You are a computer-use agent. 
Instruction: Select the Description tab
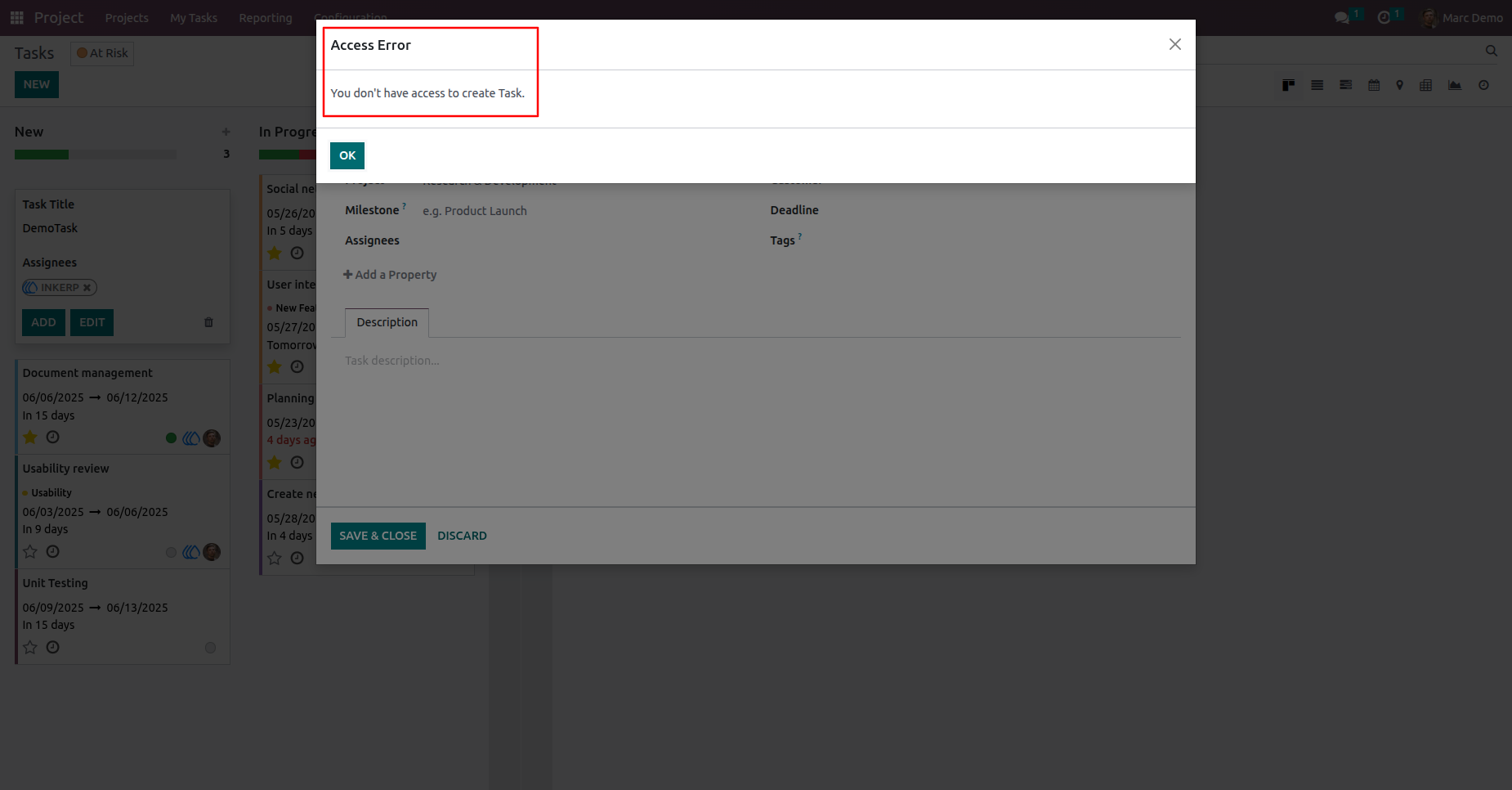tap(387, 322)
